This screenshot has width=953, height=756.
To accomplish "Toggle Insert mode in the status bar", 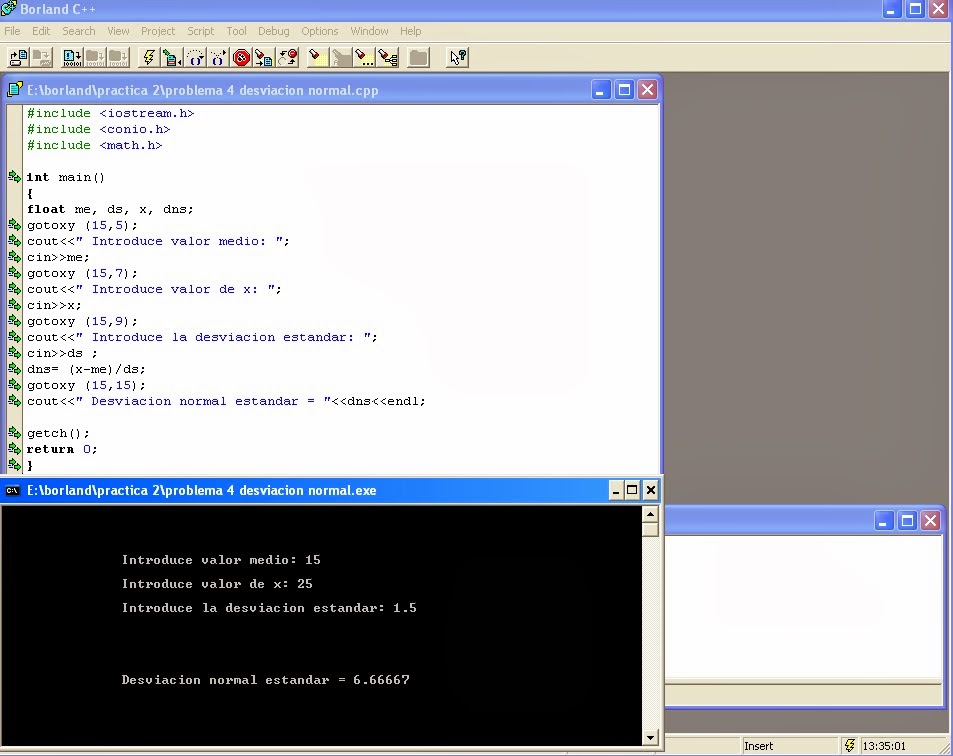I will (758, 745).
